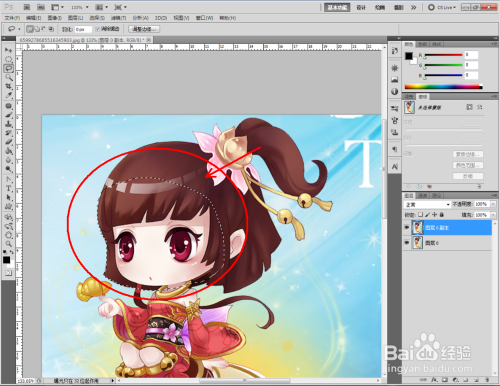The height and width of the screenshot is (386, 500).
Task: Select the Zoom tool in the toolbox
Action: pos(8,244)
